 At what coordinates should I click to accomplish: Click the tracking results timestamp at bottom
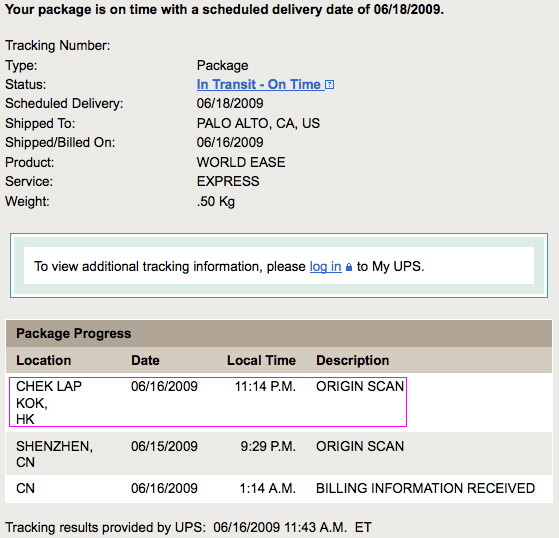coord(292,527)
